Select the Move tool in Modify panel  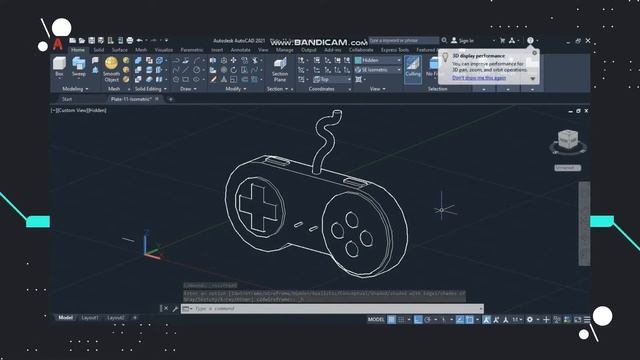pos(233,60)
